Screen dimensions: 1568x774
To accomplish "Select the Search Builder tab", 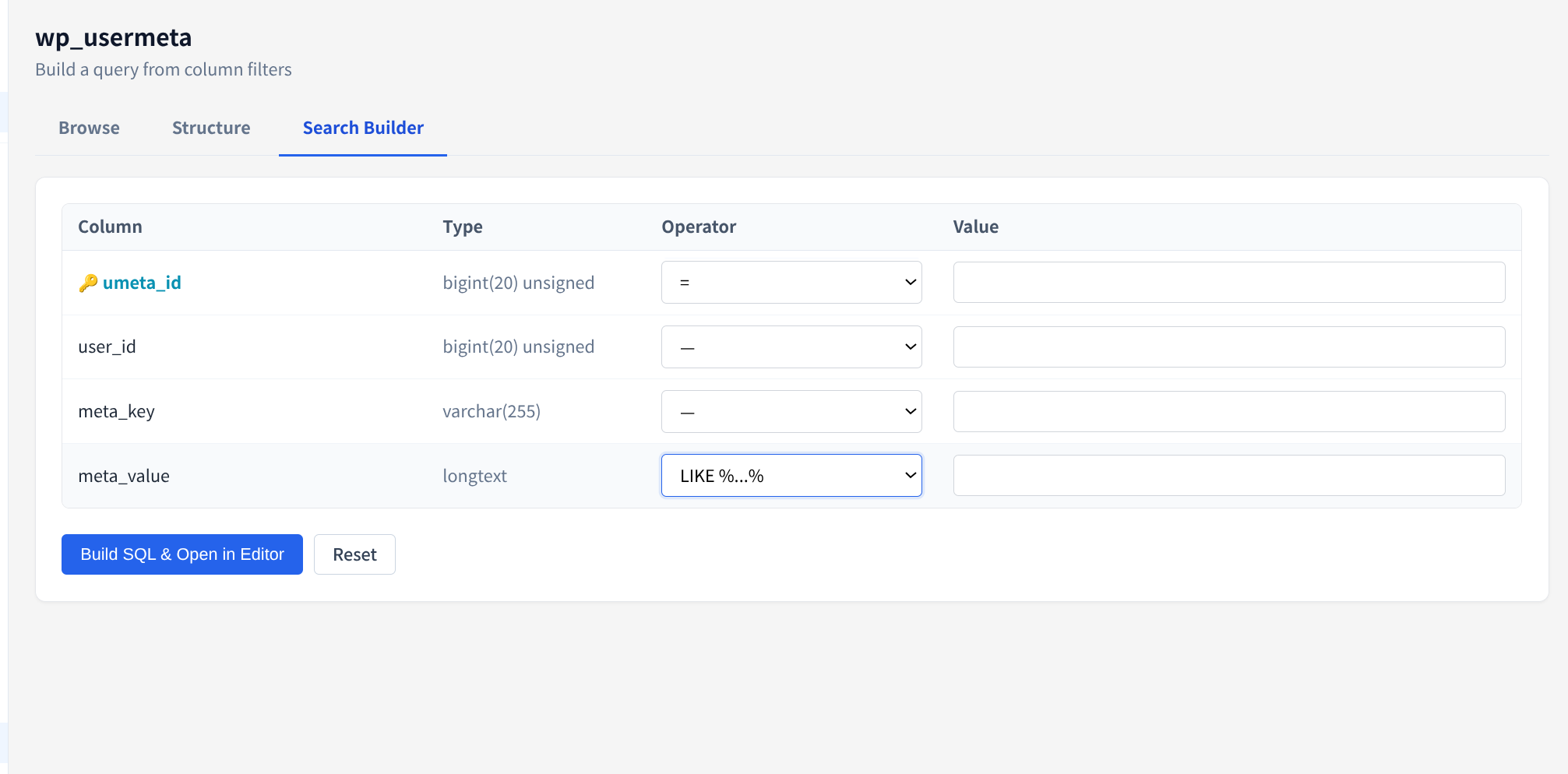I will pyautogui.click(x=362, y=128).
